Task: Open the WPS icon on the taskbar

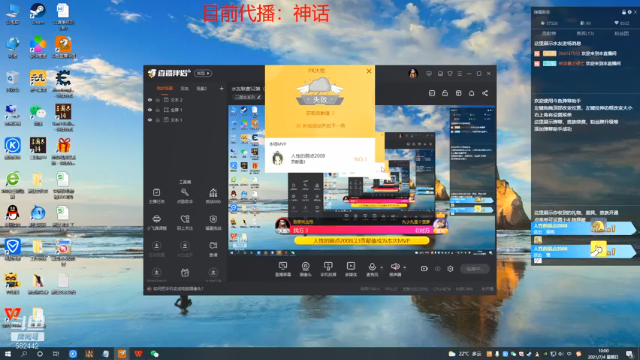Action: click(x=138, y=354)
